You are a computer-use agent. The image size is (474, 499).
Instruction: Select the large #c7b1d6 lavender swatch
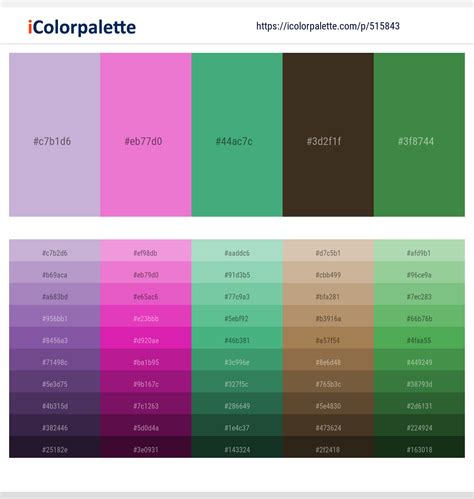coord(55,135)
